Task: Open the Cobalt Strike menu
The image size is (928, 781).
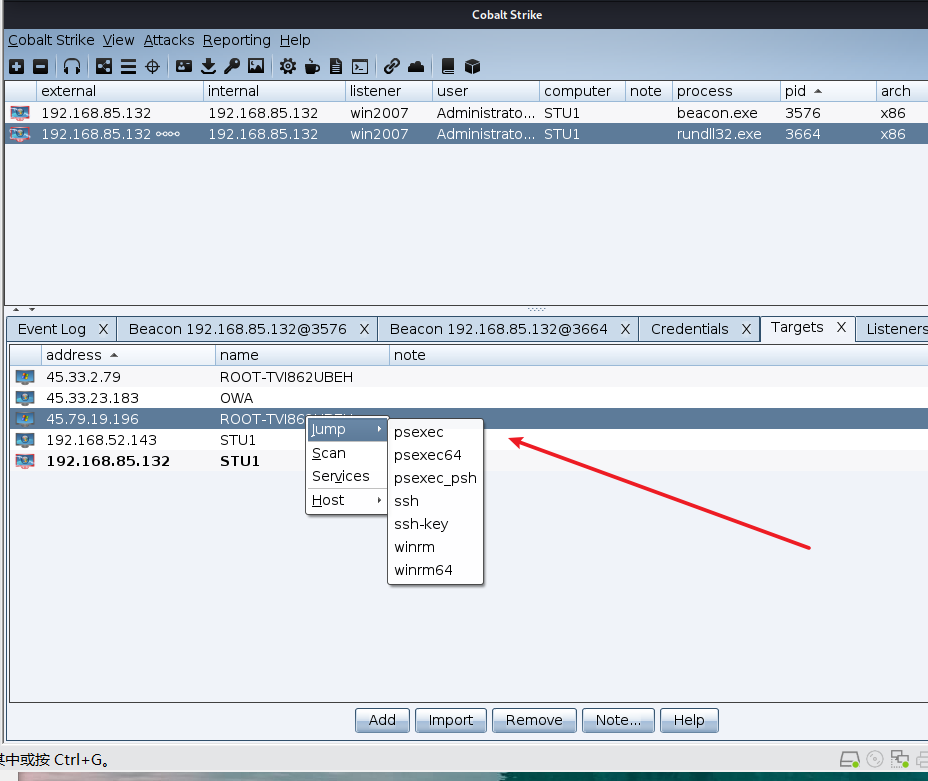Action: click(x=51, y=40)
